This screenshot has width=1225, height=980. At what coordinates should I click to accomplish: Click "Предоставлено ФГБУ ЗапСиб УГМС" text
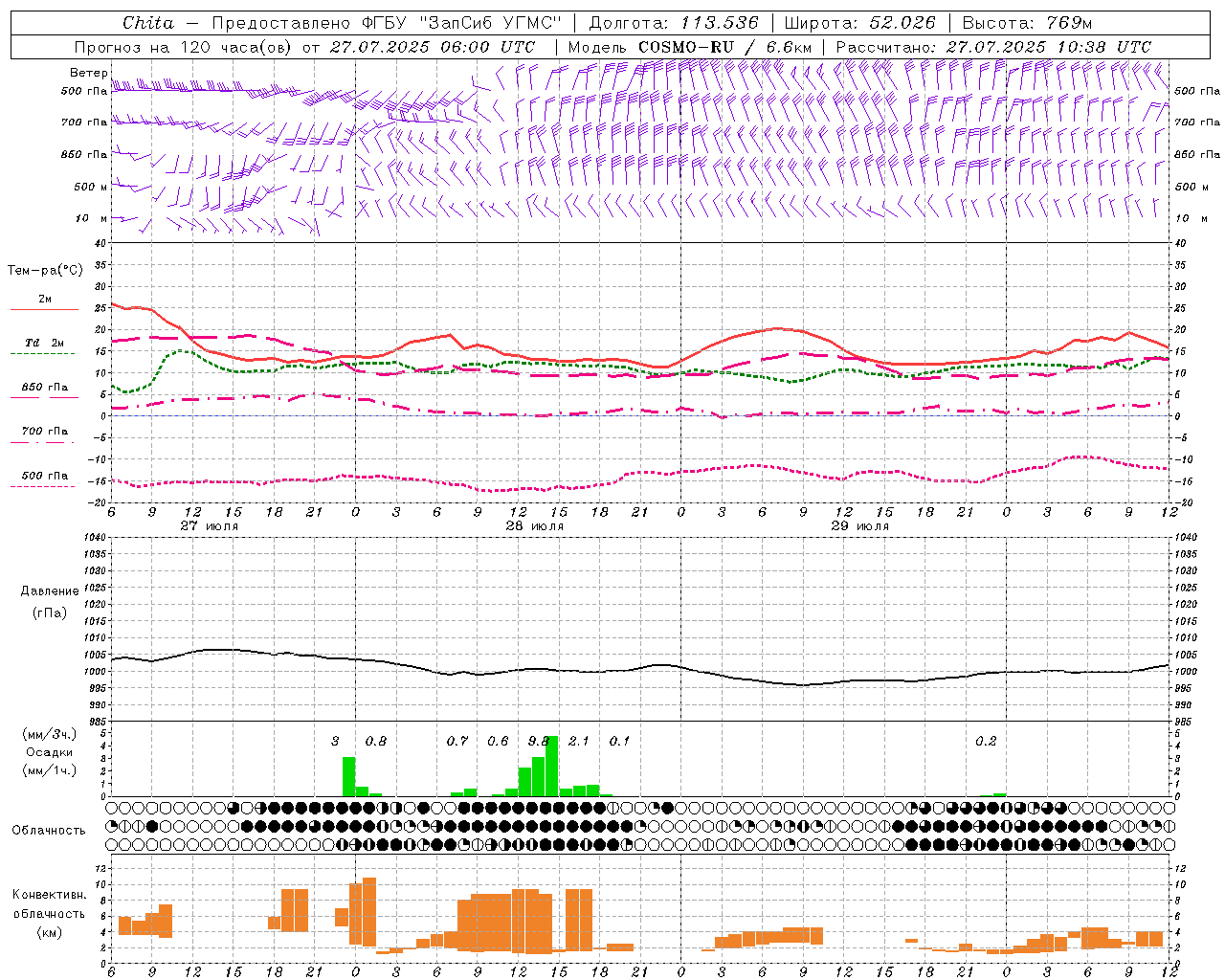[387, 23]
